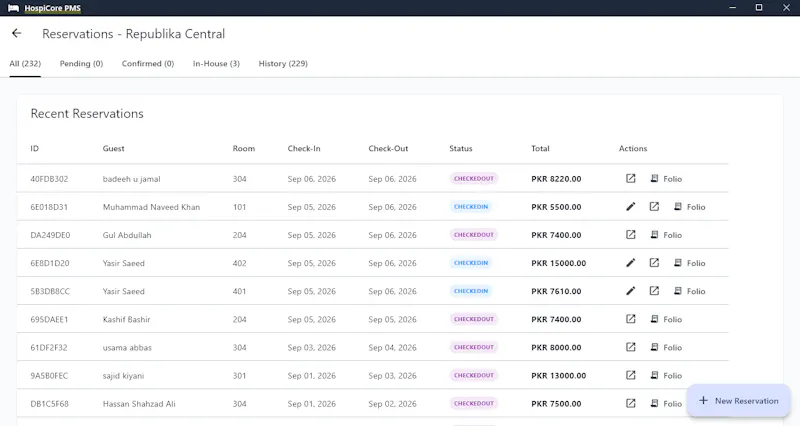View Folio for usama abbas
800x426 pixels.
pos(666,347)
